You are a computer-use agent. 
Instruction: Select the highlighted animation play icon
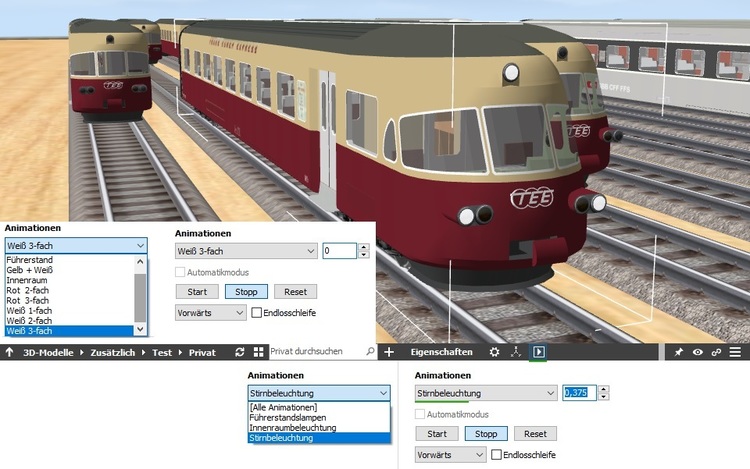(539, 352)
